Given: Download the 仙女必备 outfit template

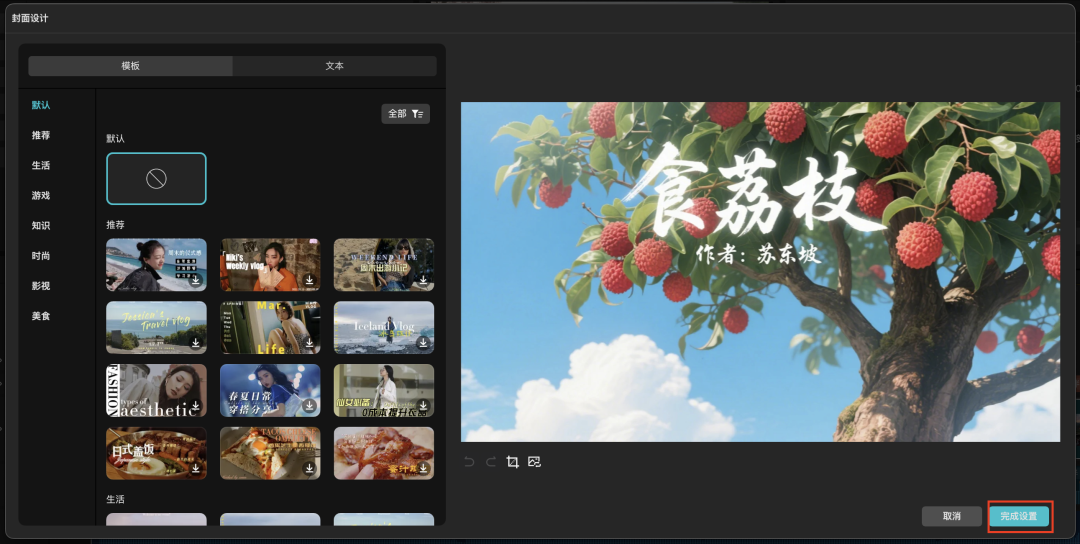Looking at the screenshot, I should 424,406.
